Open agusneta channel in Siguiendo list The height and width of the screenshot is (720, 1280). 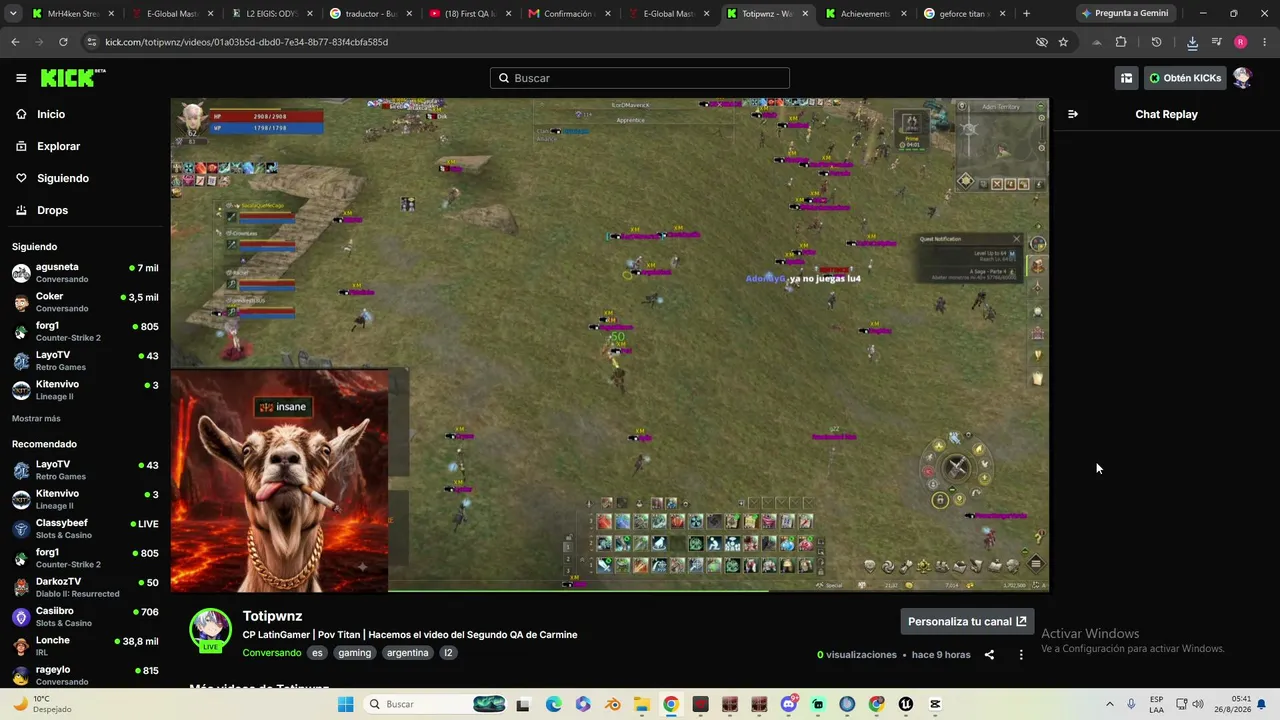click(85, 273)
